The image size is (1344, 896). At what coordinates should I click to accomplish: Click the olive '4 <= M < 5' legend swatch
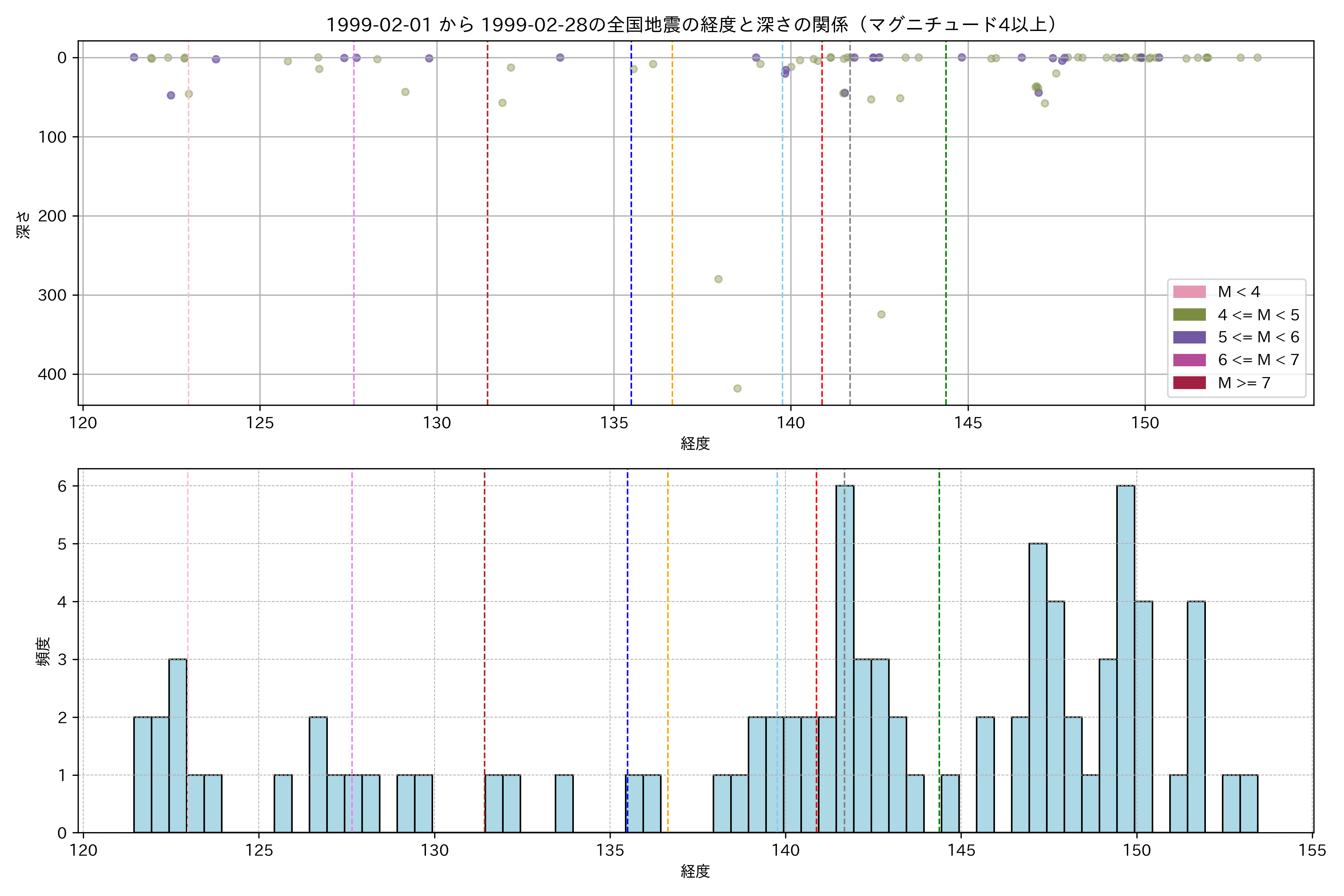pos(1189,315)
